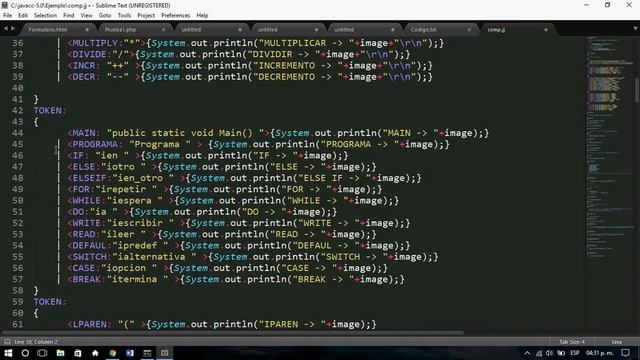Image resolution: width=640 pixels, height=360 pixels.
Task: Open Microsoft Store from the taskbar
Action: pyautogui.click(x=78, y=353)
